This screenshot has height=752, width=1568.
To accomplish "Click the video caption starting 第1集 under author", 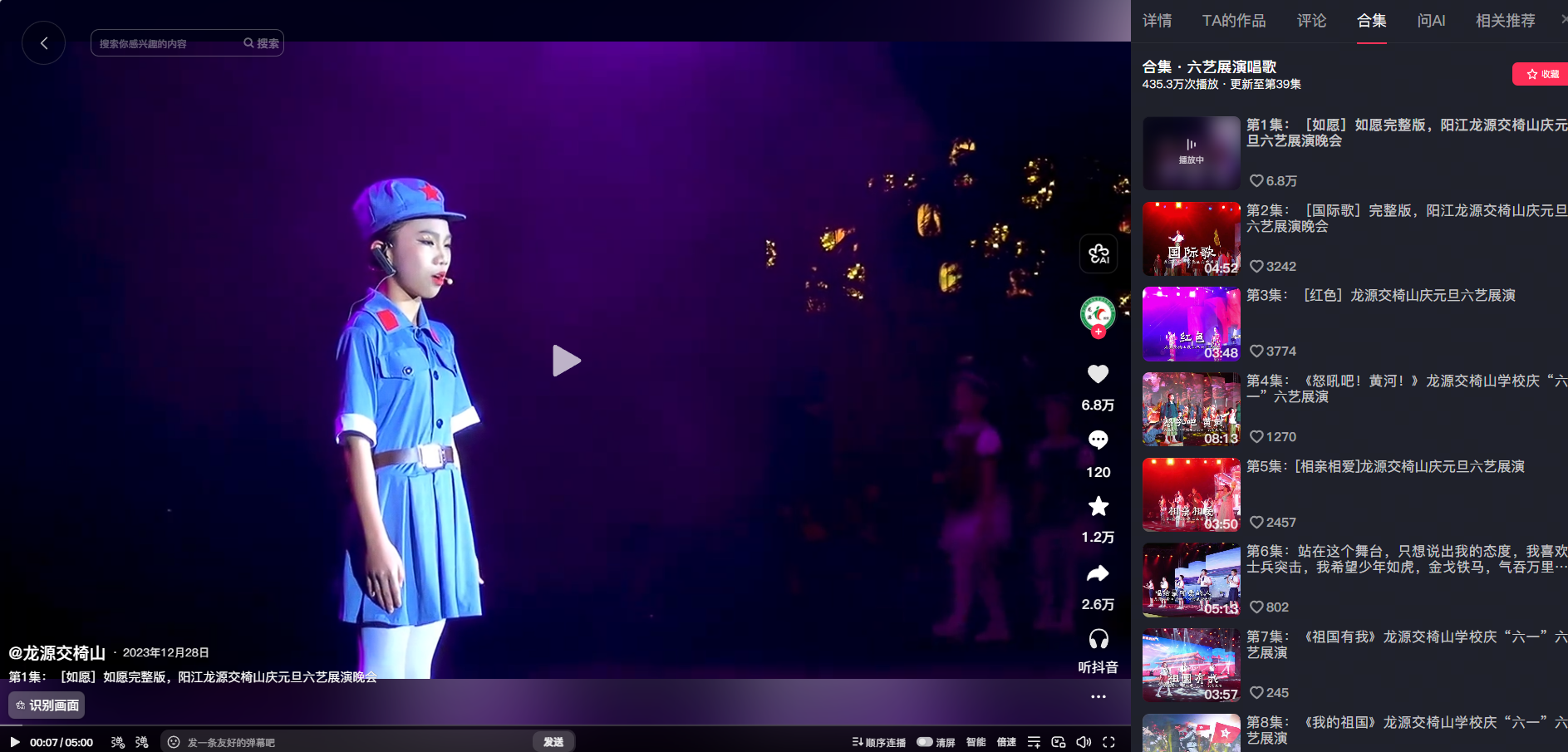I will [x=193, y=677].
